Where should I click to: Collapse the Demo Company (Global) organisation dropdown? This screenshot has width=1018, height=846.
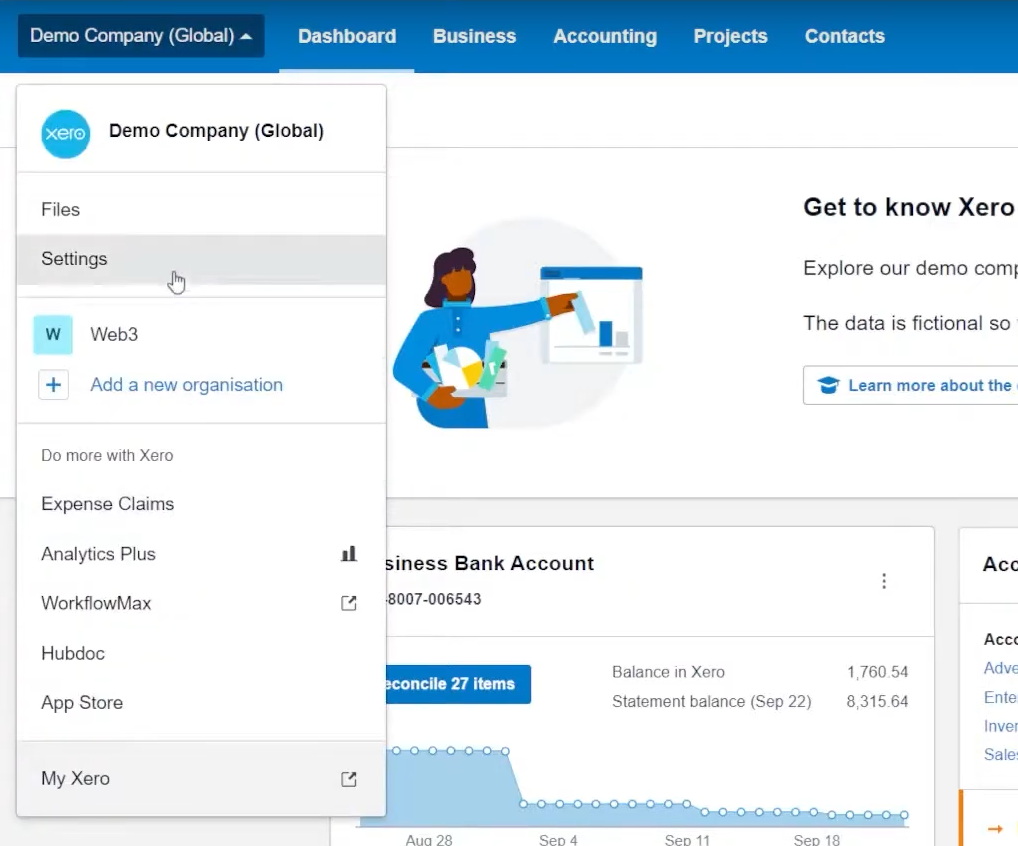coord(141,36)
